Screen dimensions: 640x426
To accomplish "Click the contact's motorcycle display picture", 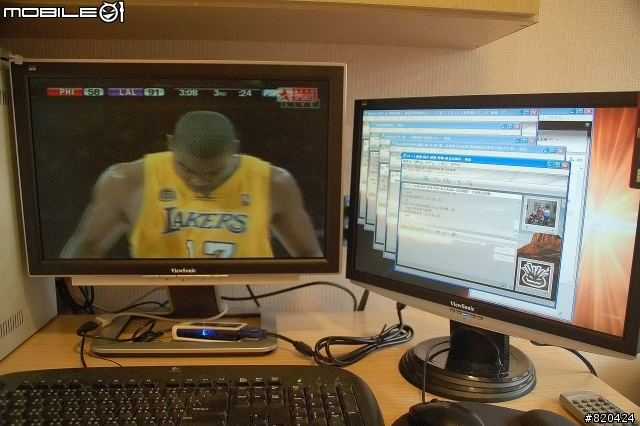I will click(x=542, y=213).
